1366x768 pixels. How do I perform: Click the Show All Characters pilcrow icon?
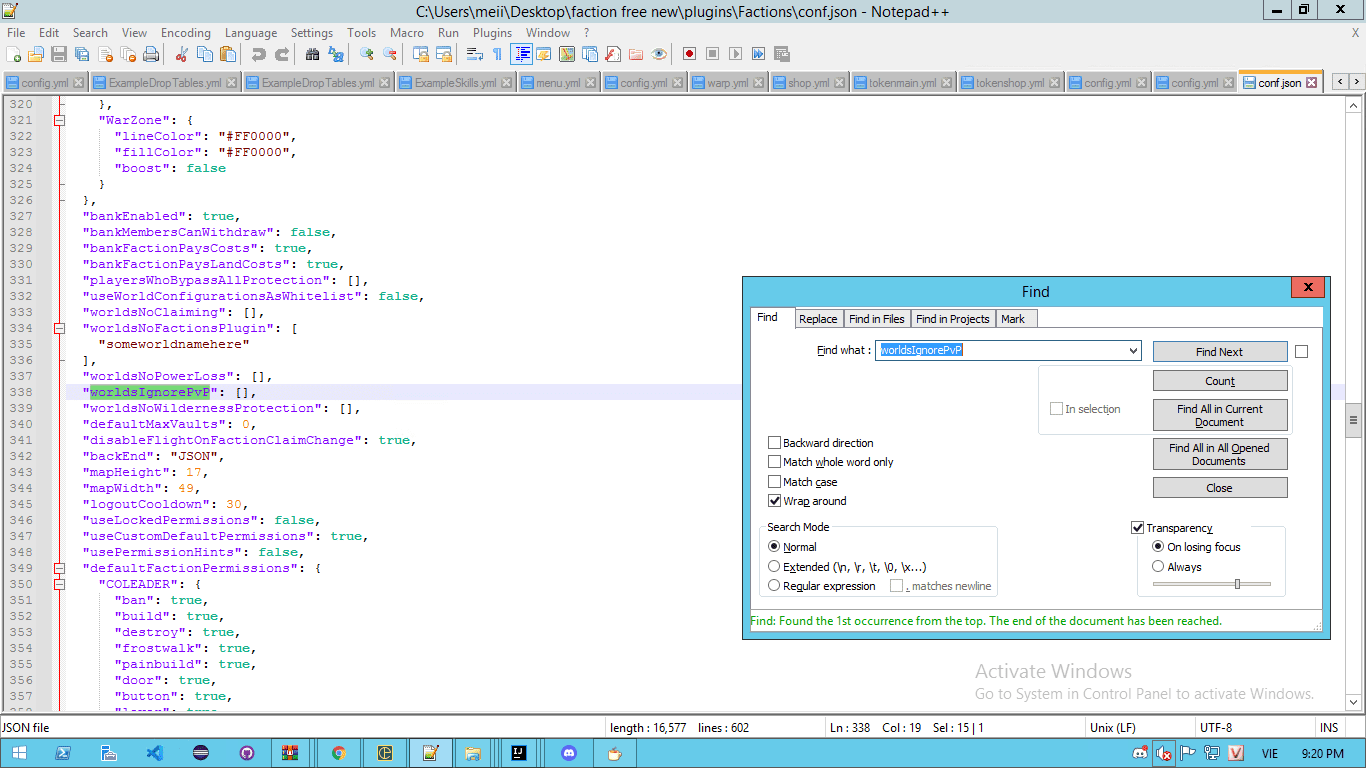coord(497,54)
